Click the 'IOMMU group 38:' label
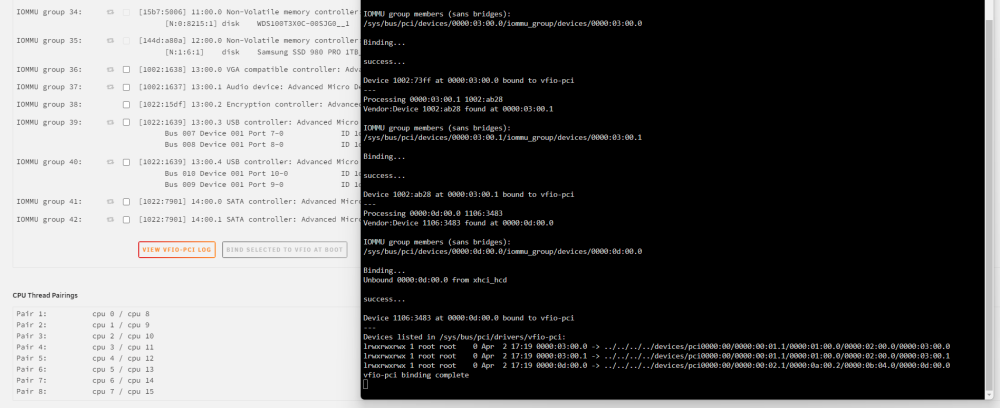 click(49, 105)
